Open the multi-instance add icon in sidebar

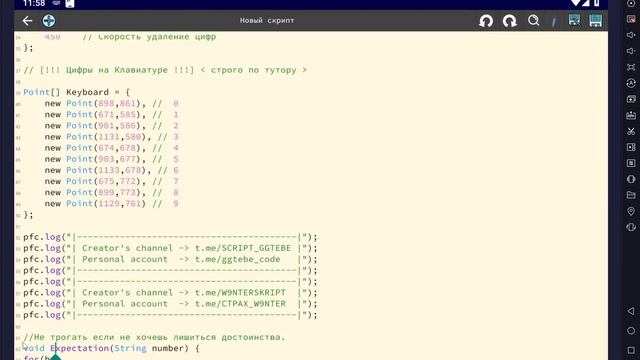pyautogui.click(x=631, y=99)
